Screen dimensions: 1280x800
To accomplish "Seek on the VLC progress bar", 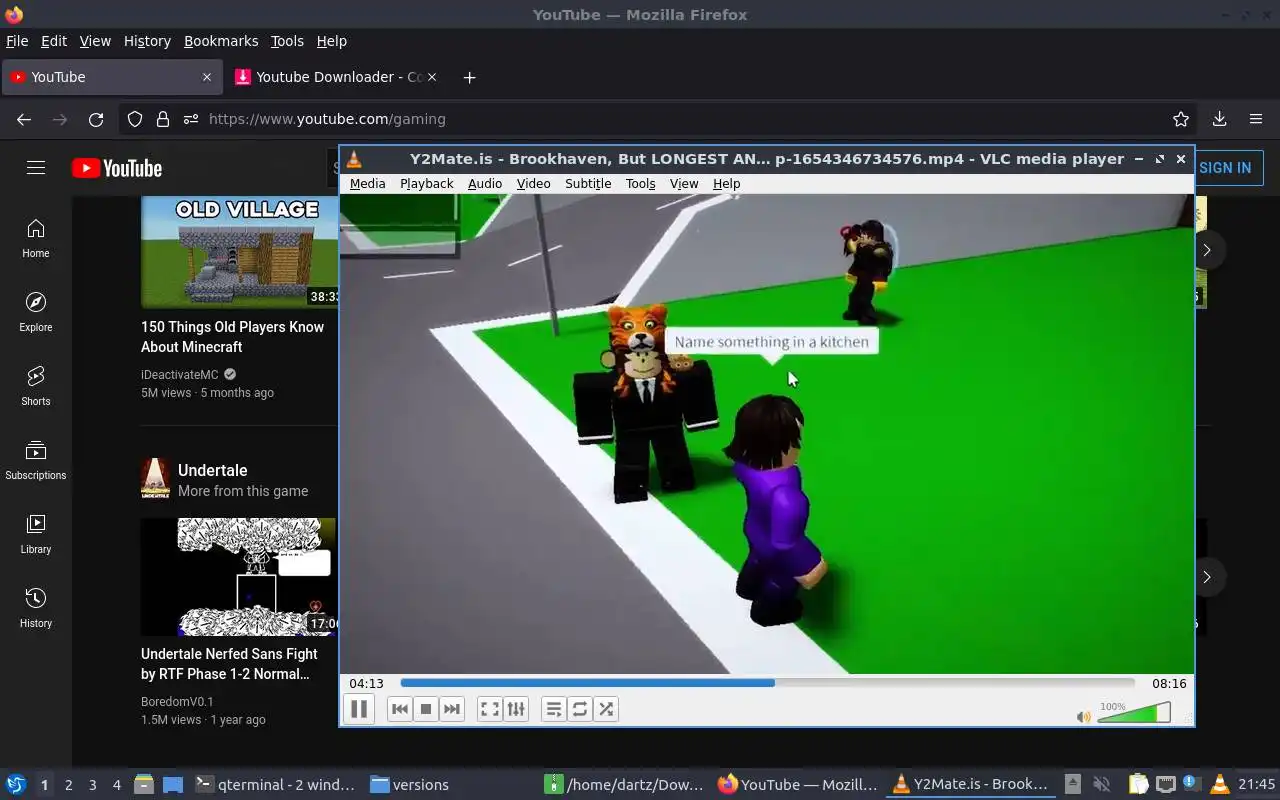I will (767, 683).
